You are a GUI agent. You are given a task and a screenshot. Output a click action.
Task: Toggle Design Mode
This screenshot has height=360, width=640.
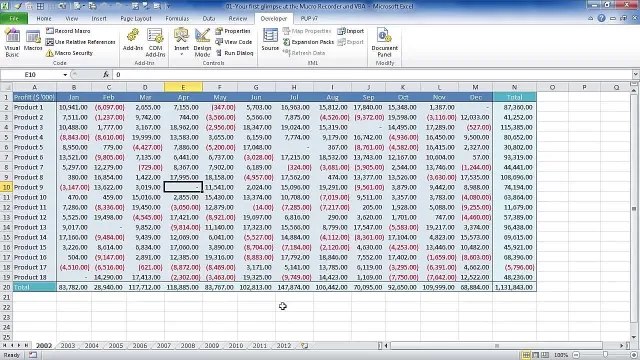[x=202, y=43]
